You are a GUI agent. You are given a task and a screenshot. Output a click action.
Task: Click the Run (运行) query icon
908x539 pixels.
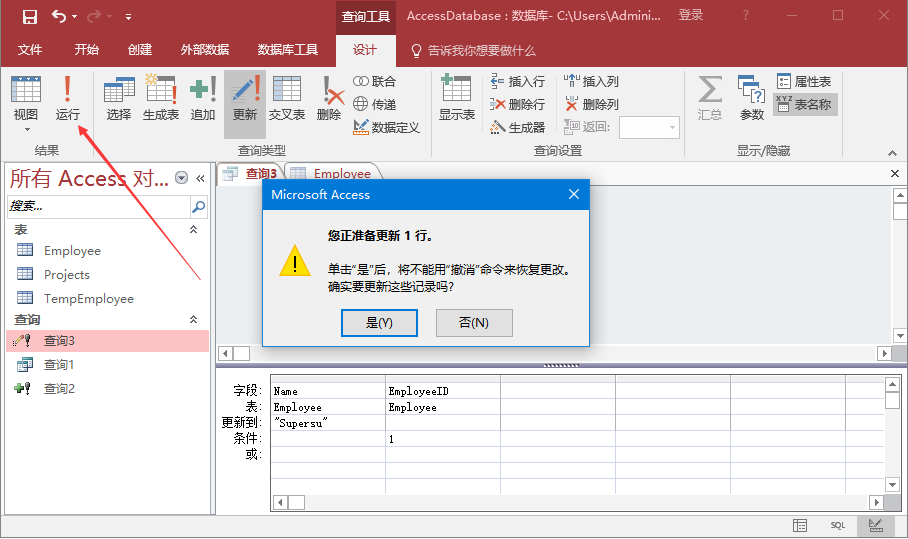pyautogui.click(x=67, y=98)
